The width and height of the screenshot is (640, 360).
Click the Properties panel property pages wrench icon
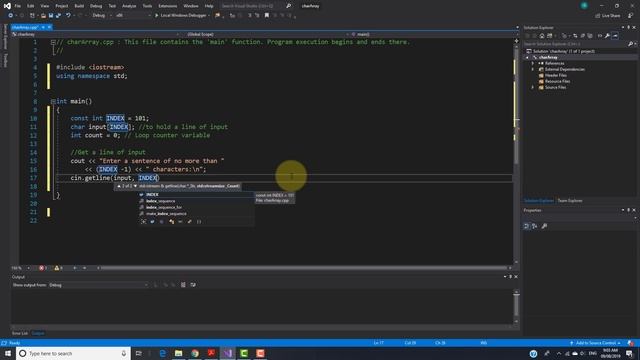click(x=544, y=226)
